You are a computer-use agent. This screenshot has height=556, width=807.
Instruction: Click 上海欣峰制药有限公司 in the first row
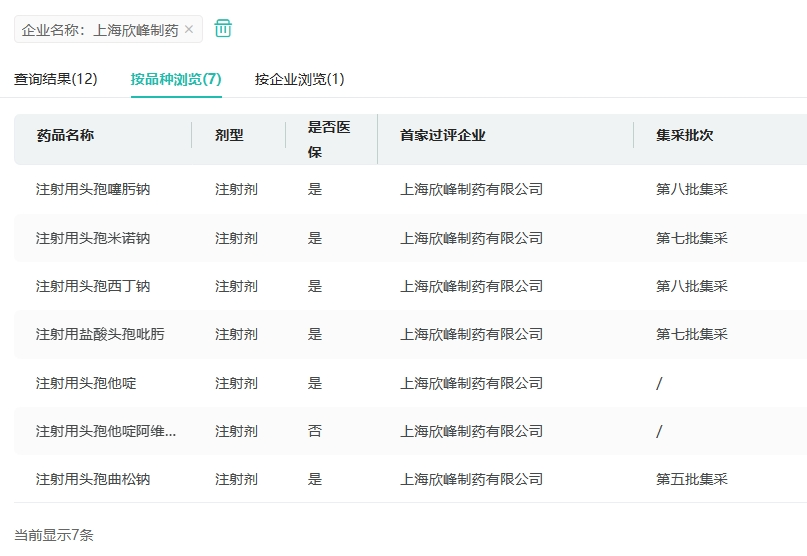471,189
